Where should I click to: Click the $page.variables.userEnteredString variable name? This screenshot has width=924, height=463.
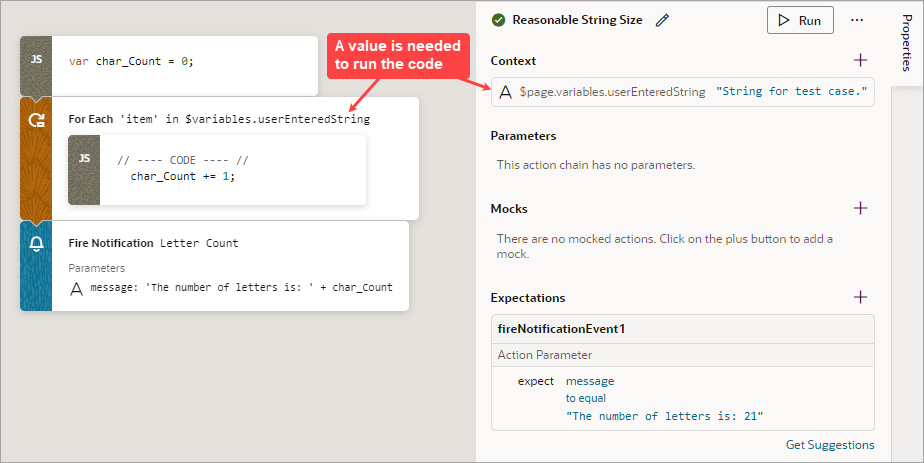click(612, 92)
